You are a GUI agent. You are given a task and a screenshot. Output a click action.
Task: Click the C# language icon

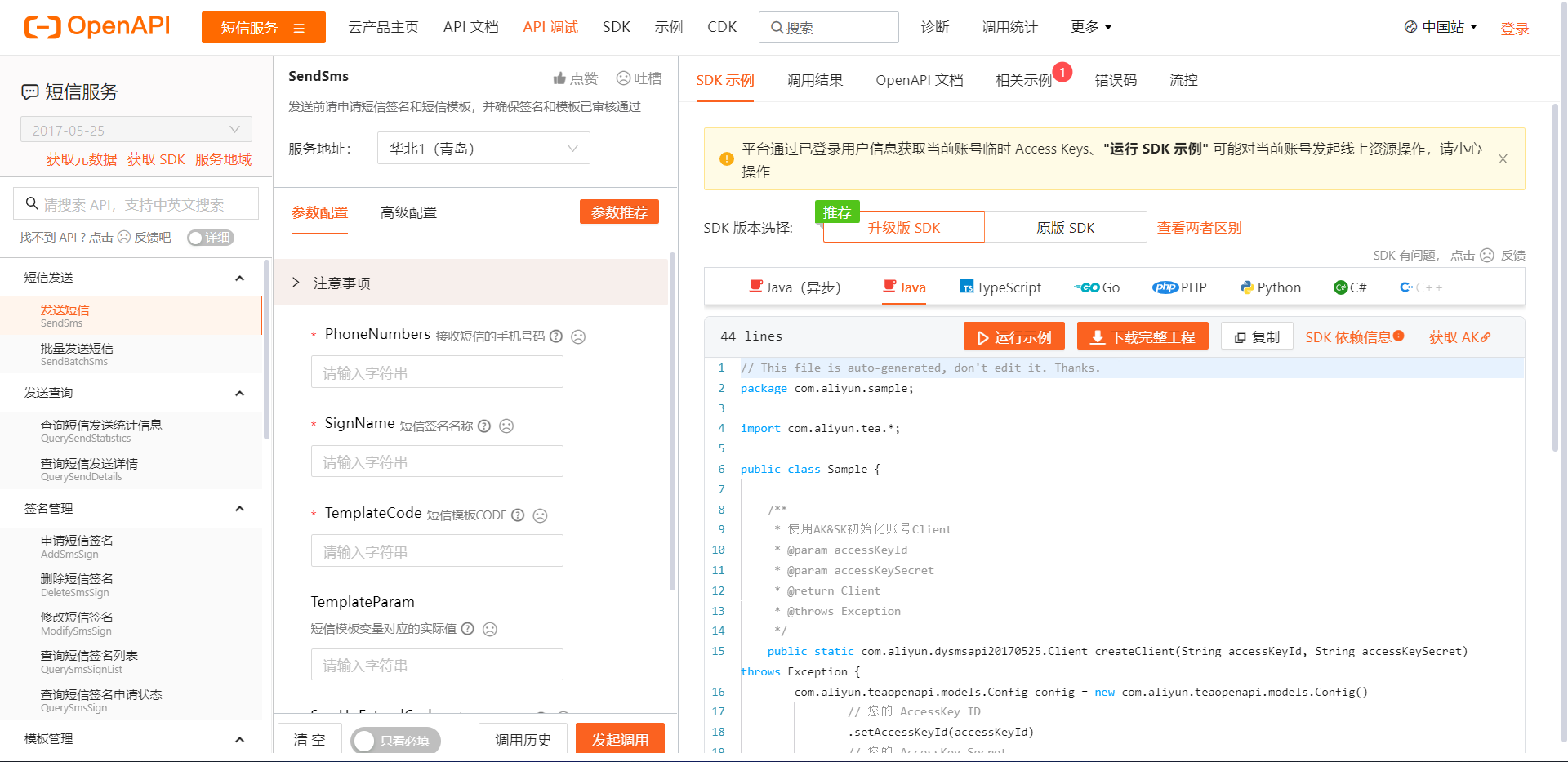click(x=1342, y=287)
